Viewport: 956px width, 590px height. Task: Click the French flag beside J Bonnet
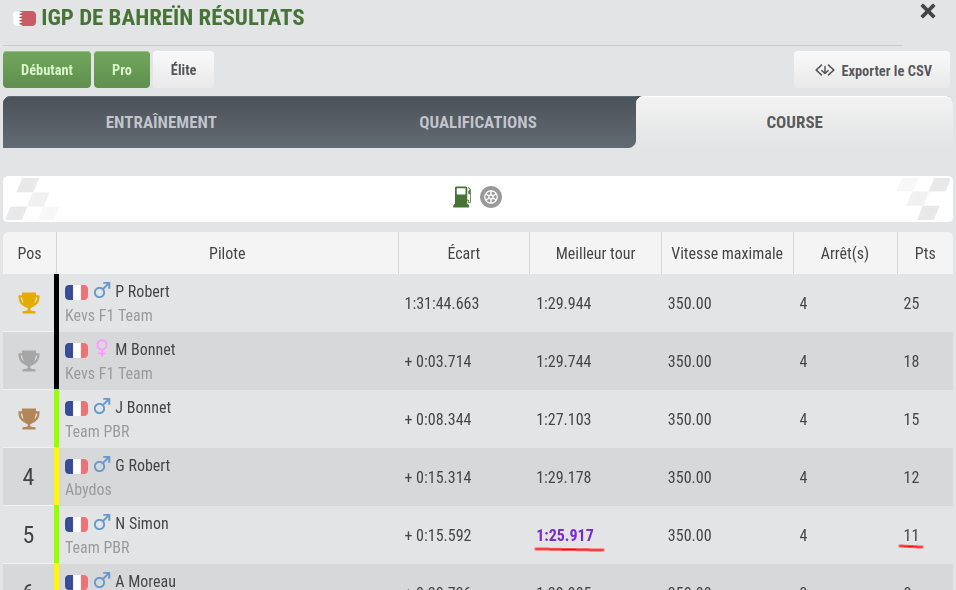click(x=77, y=408)
